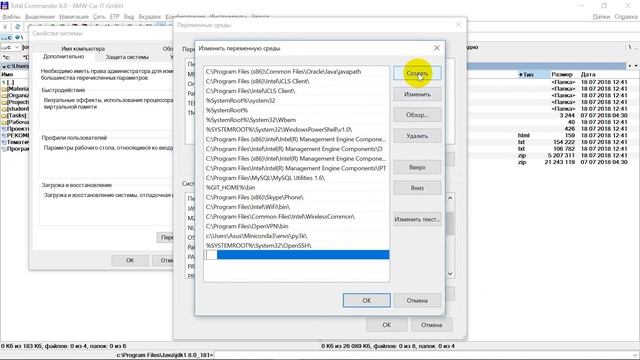Open the Справка menu
This screenshot has width=640, height=360.
(x=626, y=17)
